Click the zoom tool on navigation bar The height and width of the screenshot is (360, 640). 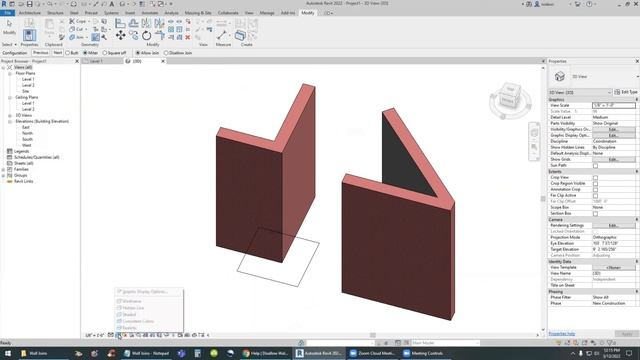click(534, 148)
